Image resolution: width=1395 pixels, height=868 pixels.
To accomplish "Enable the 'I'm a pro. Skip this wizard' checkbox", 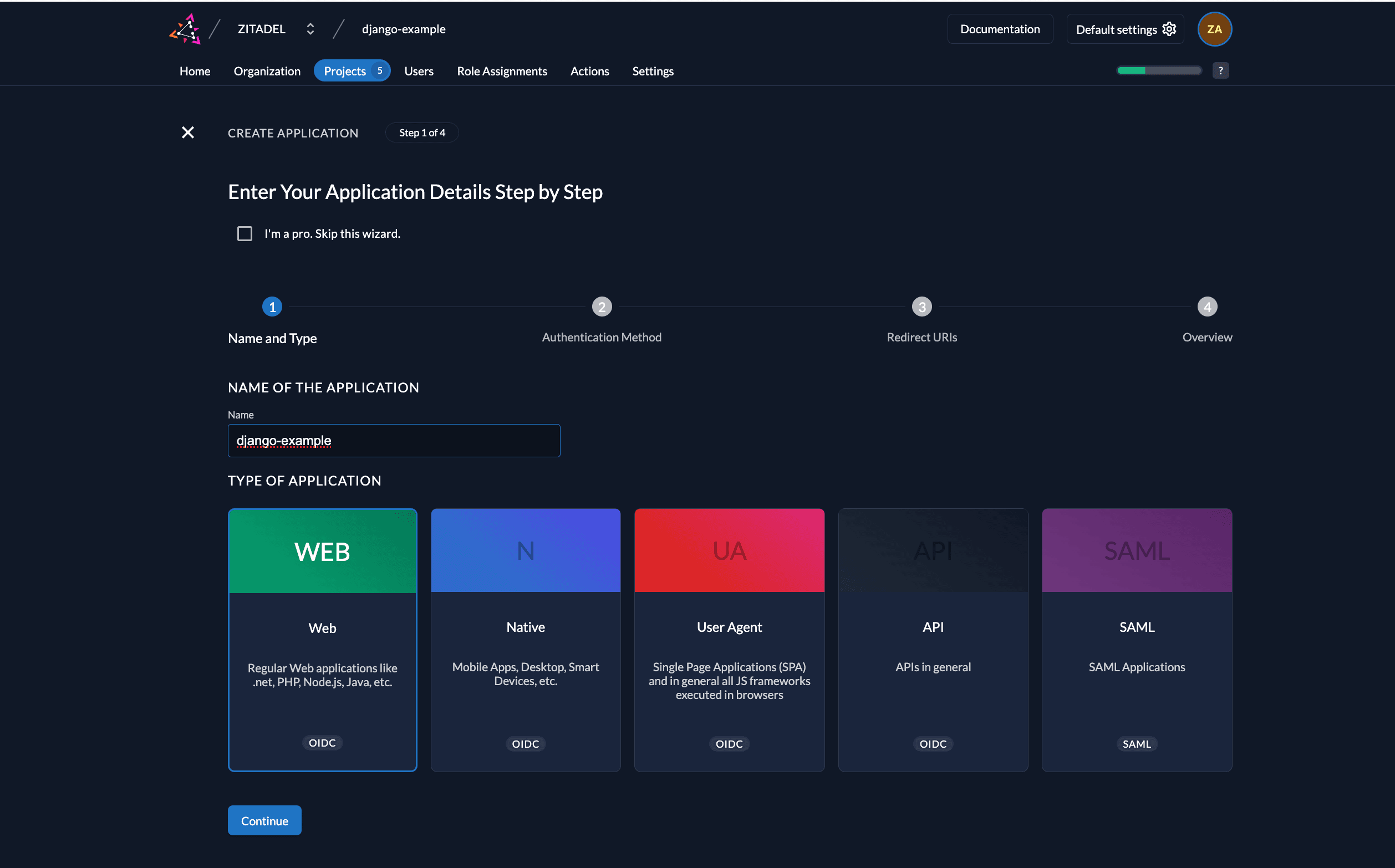I will pos(245,233).
